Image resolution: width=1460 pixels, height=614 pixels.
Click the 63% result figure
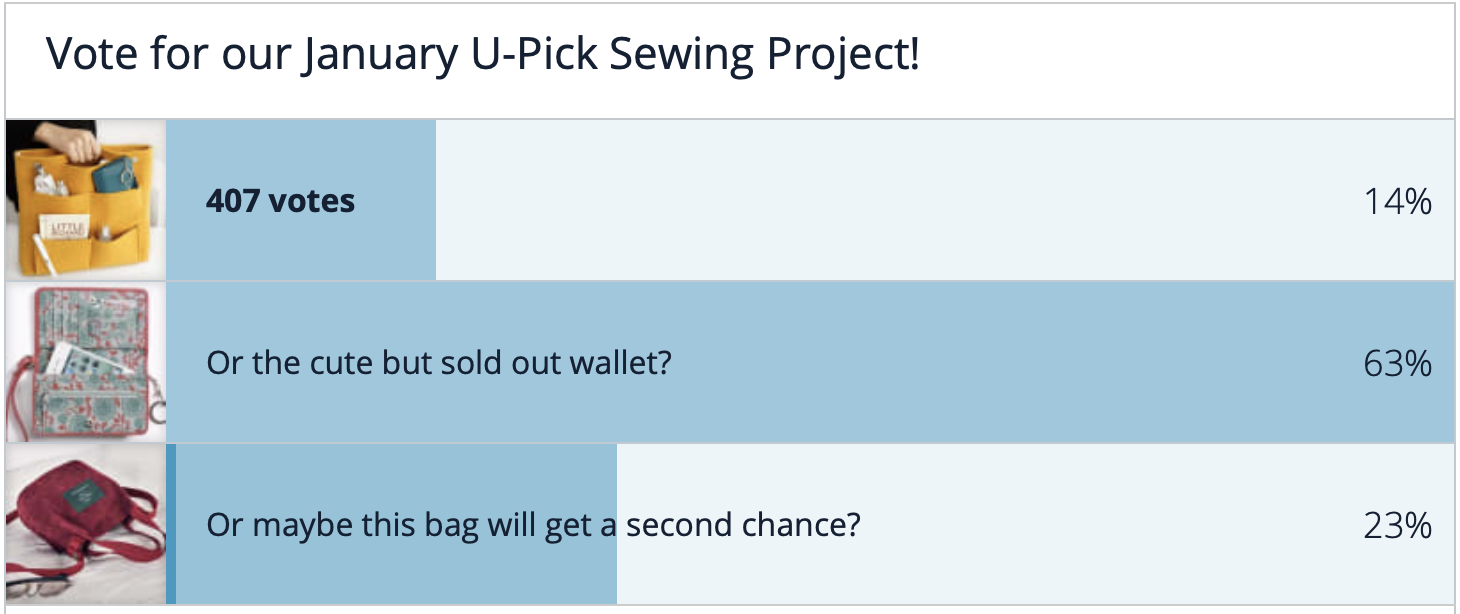coord(1398,364)
